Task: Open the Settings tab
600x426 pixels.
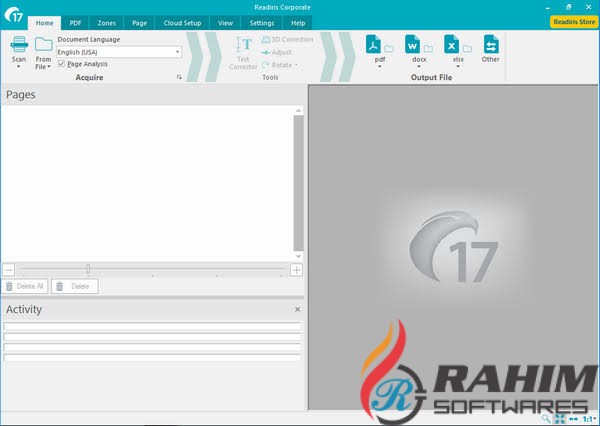Action: click(x=262, y=23)
